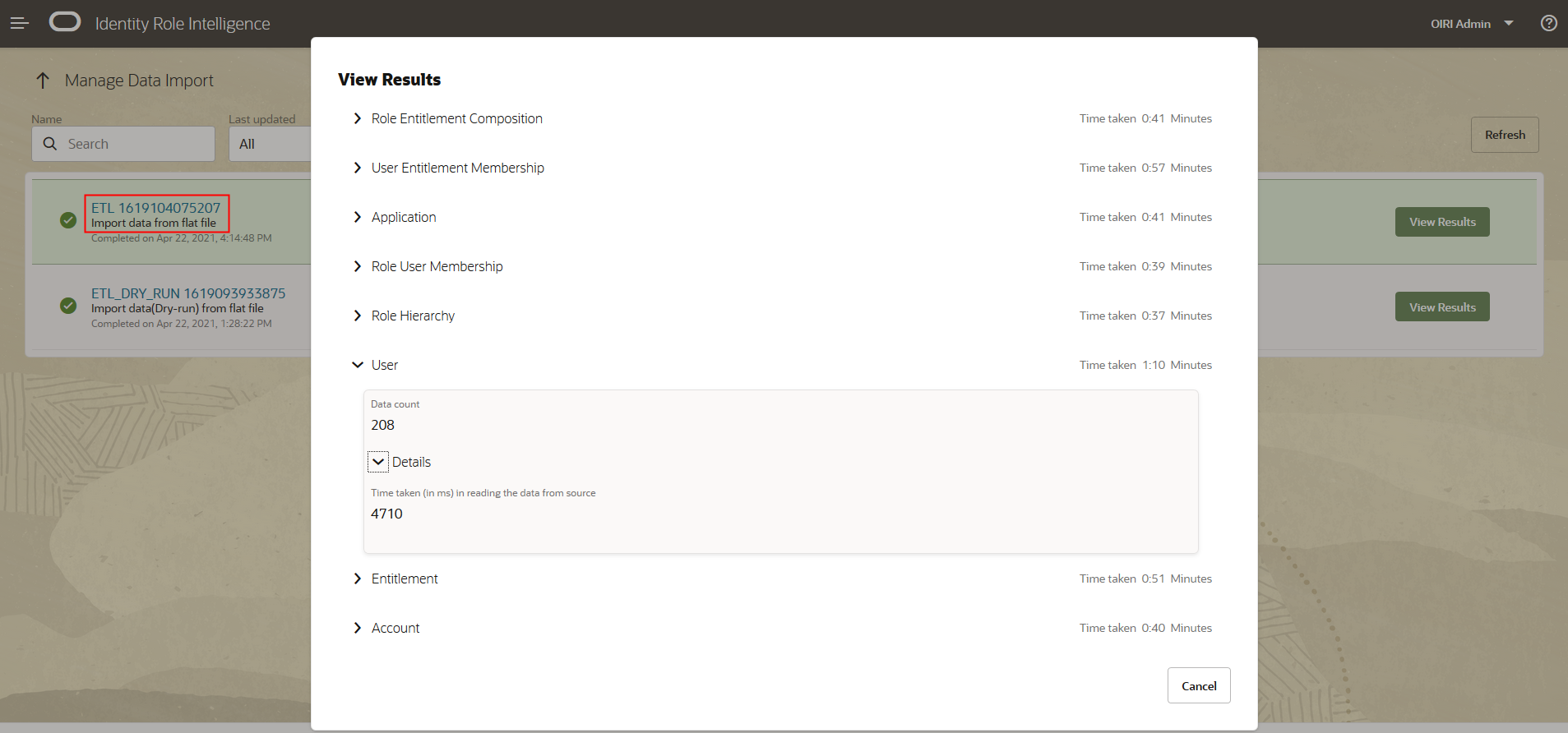1568x733 pixels.
Task: Open the Last updated All dropdown
Action: (270, 144)
